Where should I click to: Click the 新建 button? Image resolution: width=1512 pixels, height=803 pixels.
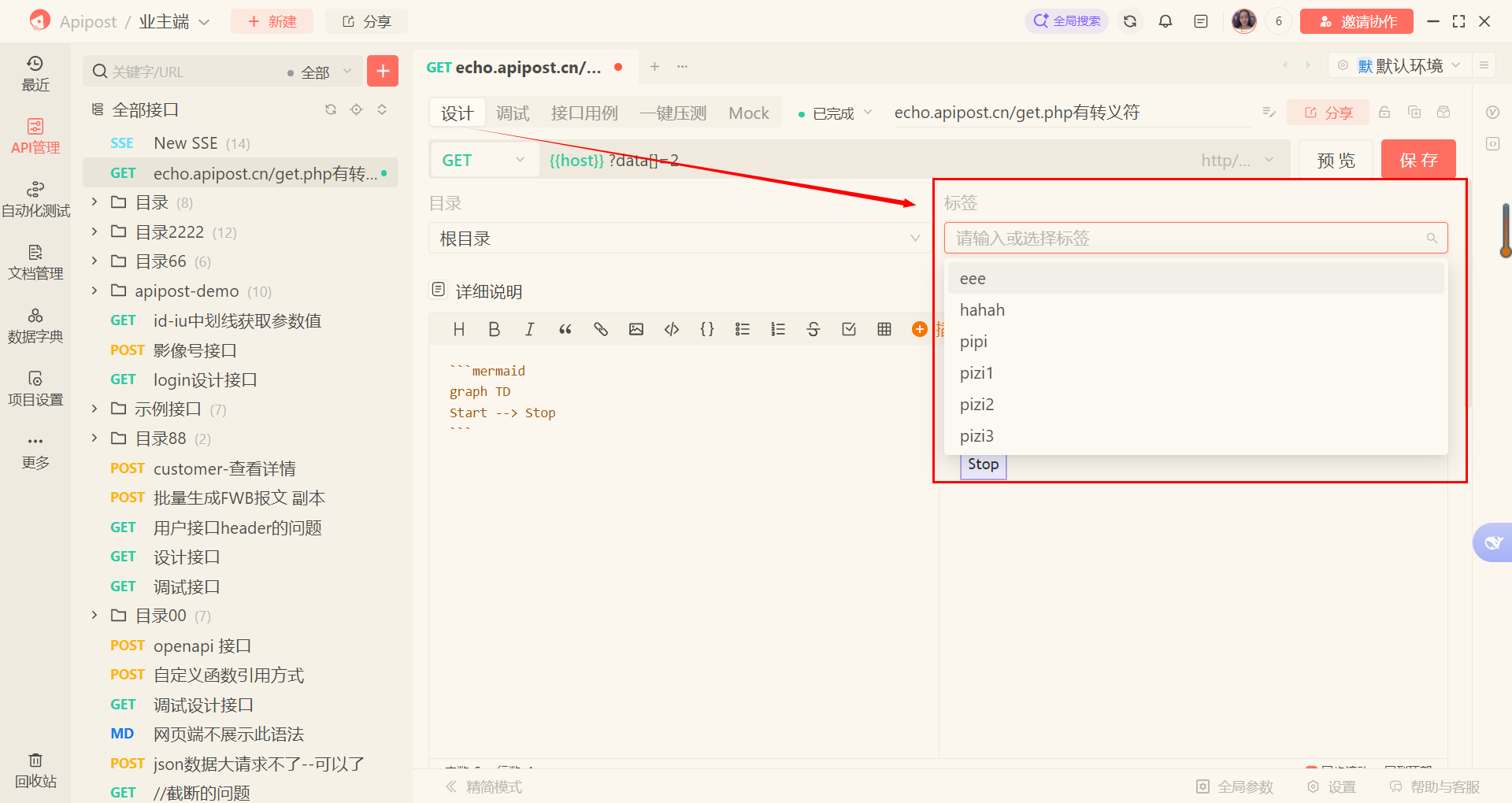click(x=272, y=21)
